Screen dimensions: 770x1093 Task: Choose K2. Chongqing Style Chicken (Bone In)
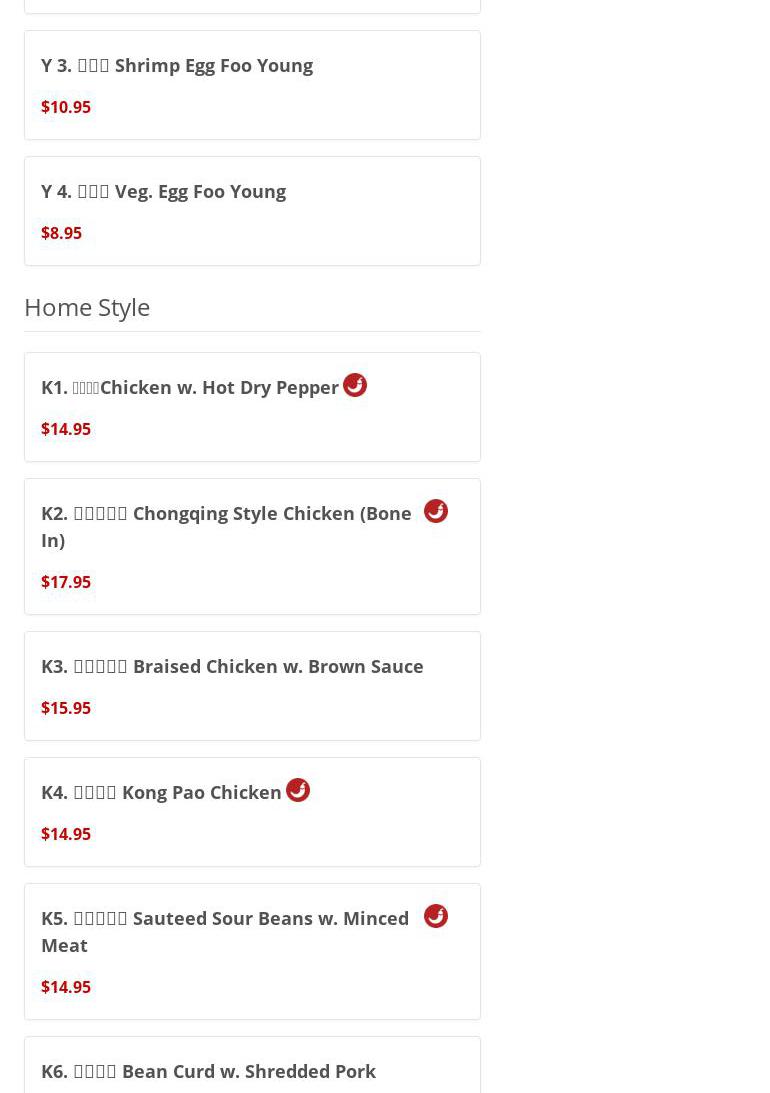226,526
